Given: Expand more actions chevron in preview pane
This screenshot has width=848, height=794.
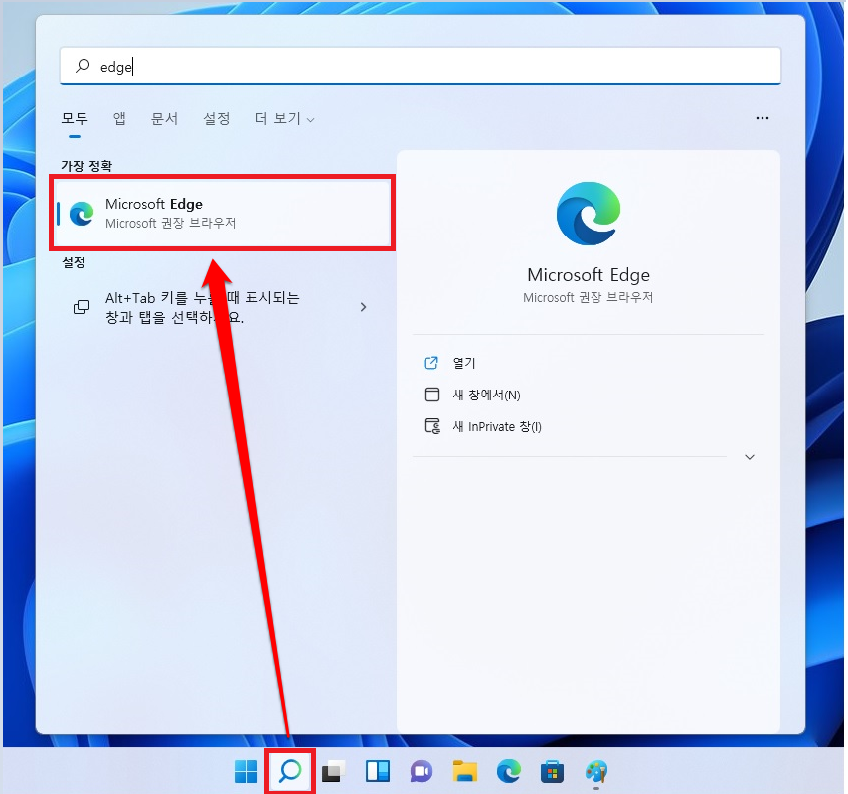Looking at the screenshot, I should tap(750, 457).
